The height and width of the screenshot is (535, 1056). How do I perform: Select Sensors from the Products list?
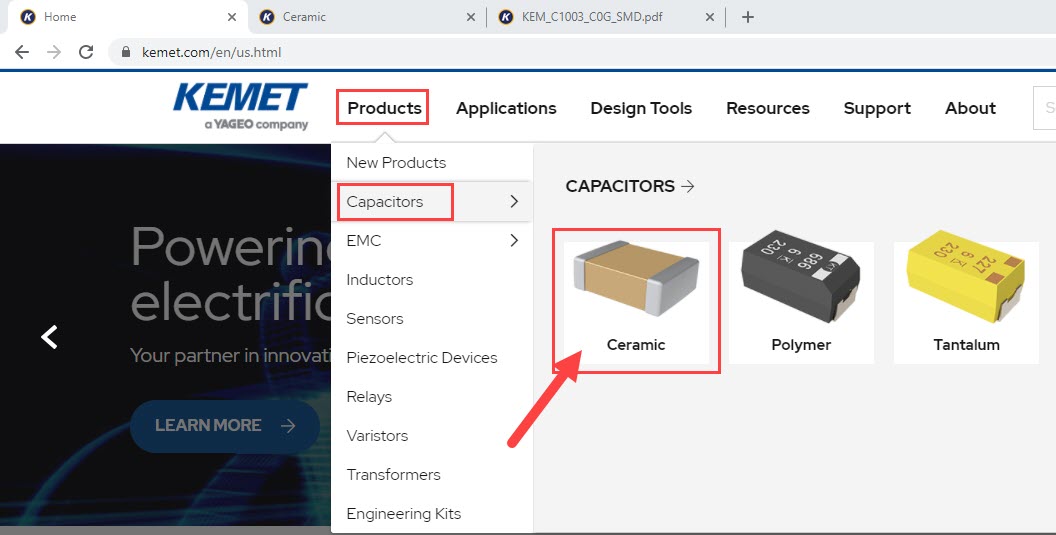coord(432,319)
